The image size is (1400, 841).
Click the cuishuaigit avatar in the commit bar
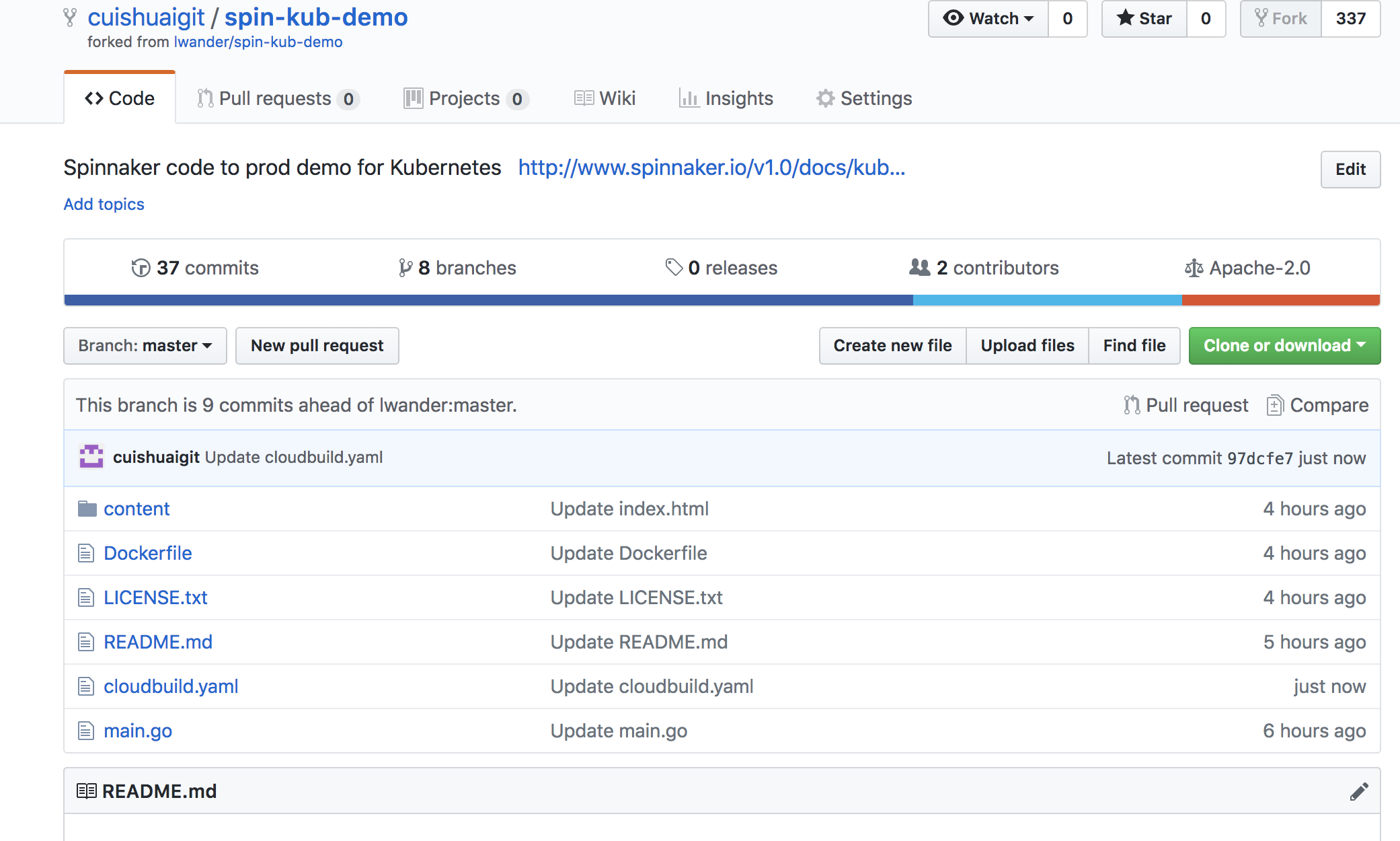pyautogui.click(x=91, y=457)
